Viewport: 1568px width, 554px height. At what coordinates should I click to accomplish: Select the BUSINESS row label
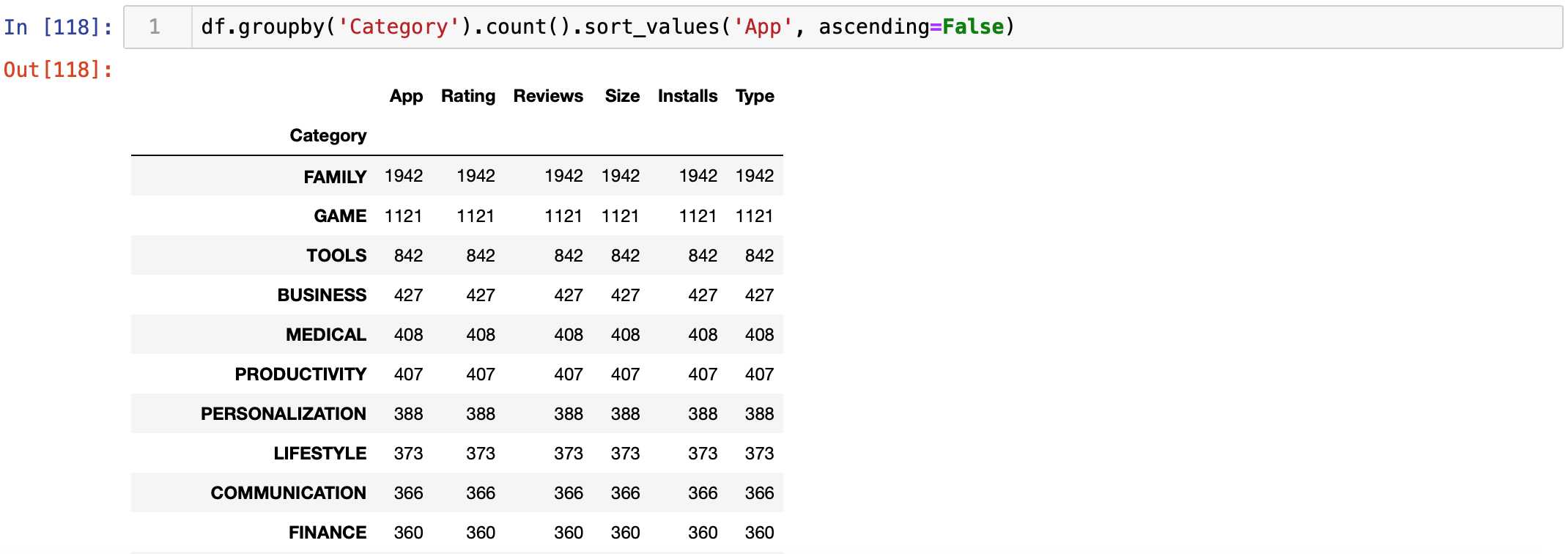(322, 295)
